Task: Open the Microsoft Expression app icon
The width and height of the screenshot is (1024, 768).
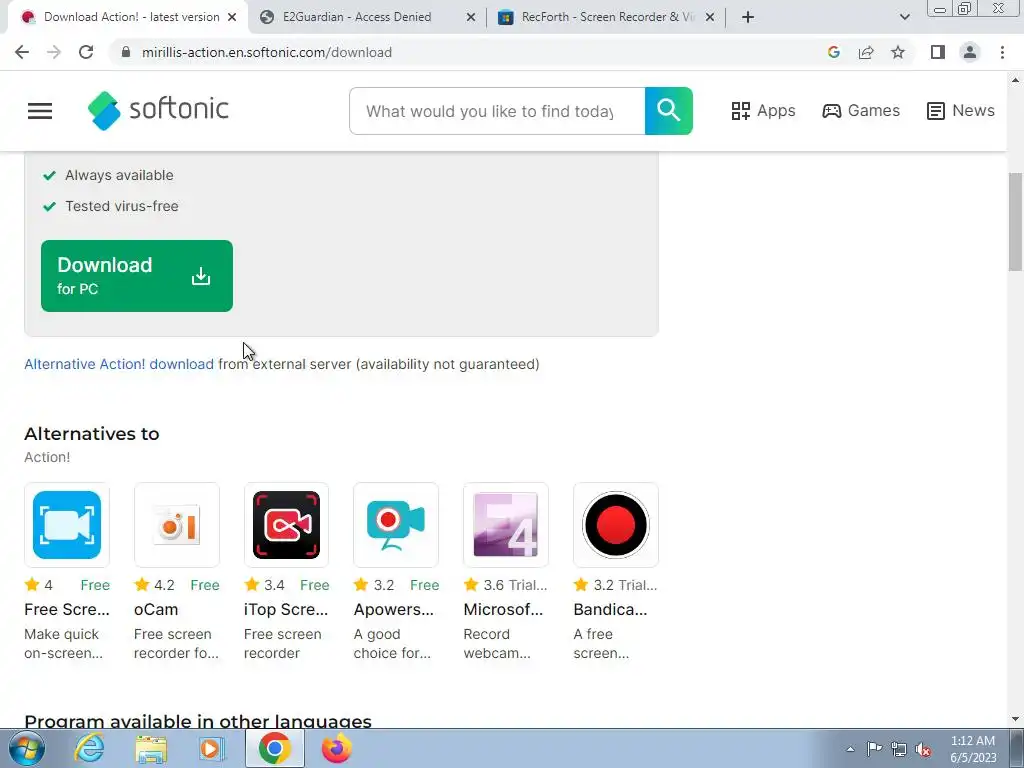Action: (505, 525)
